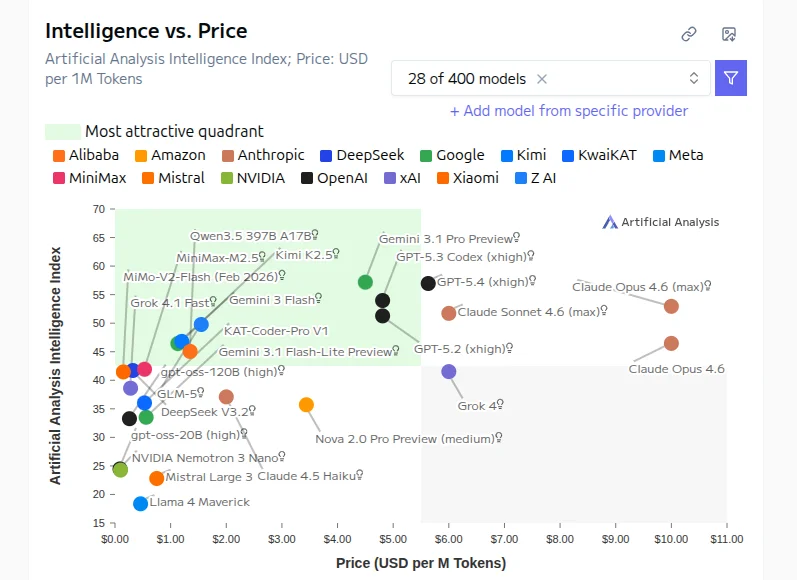Click Add model from specific provider
Viewport: 797px width, 580px height.
(569, 111)
